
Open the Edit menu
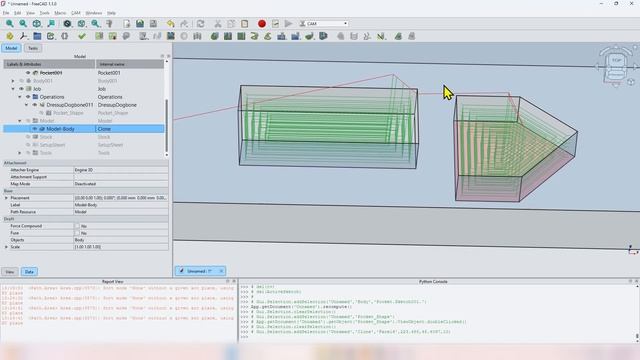(x=18, y=13)
